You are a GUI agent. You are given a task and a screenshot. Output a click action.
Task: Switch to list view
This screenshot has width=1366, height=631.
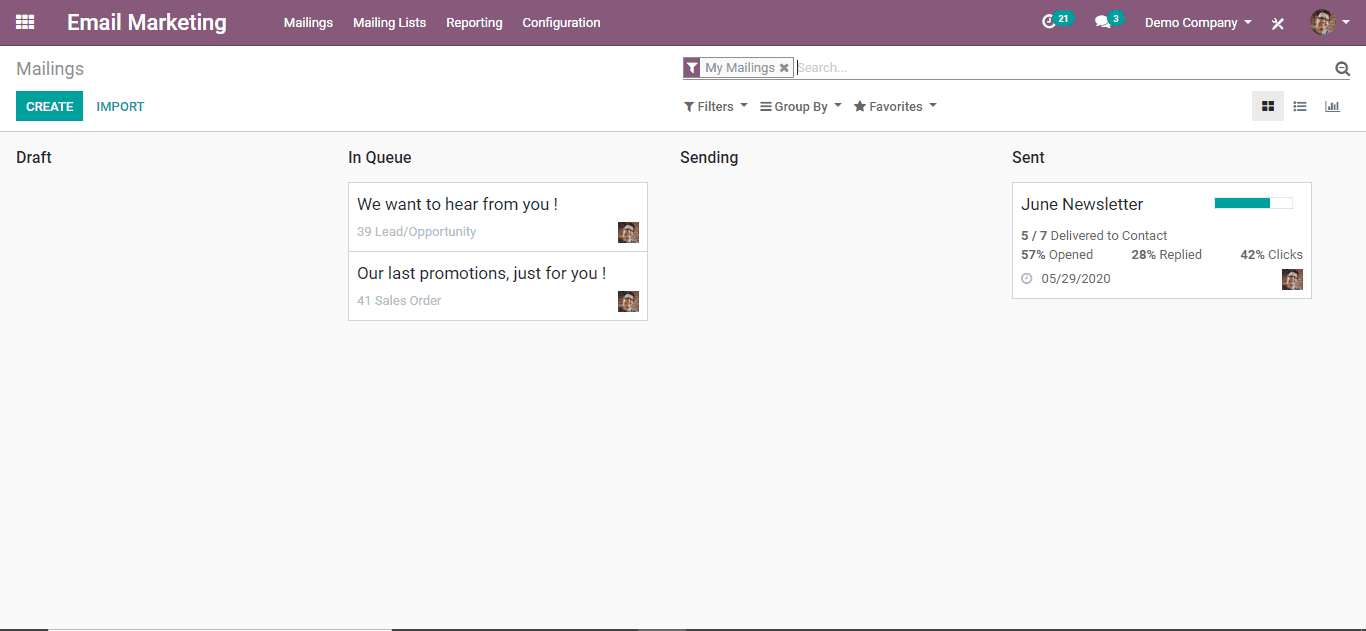[1300, 106]
